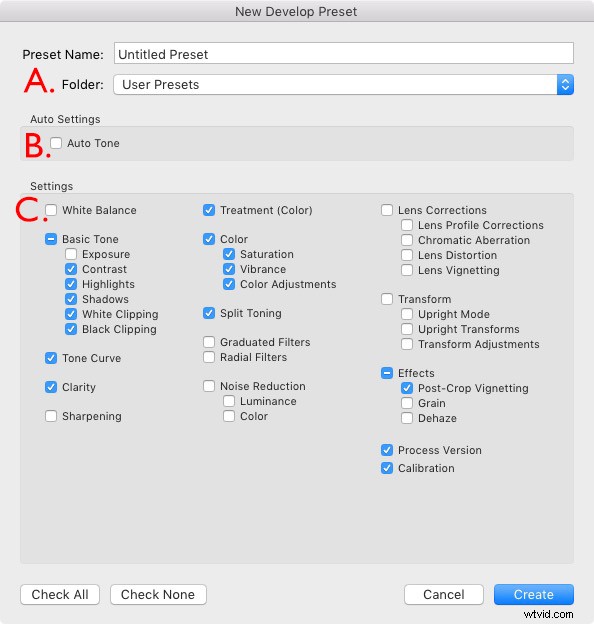Check Lens Profile Corrections
The image size is (594, 624).
407,225
